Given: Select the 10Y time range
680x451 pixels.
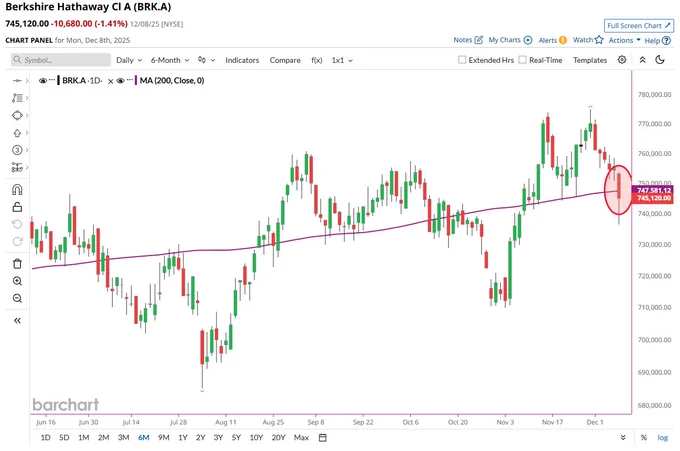Looking at the screenshot, I should point(256,438).
